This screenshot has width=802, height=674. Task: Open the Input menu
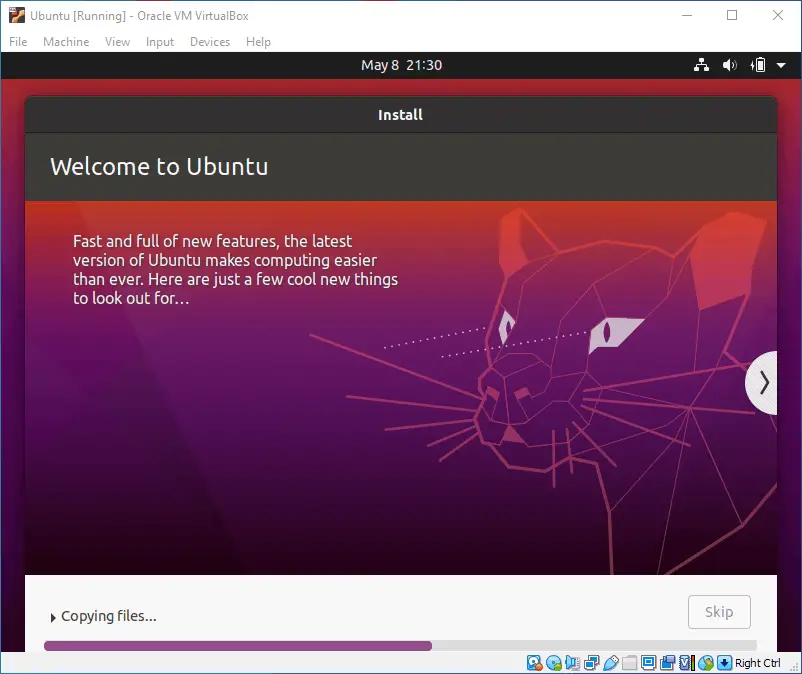pyautogui.click(x=160, y=42)
